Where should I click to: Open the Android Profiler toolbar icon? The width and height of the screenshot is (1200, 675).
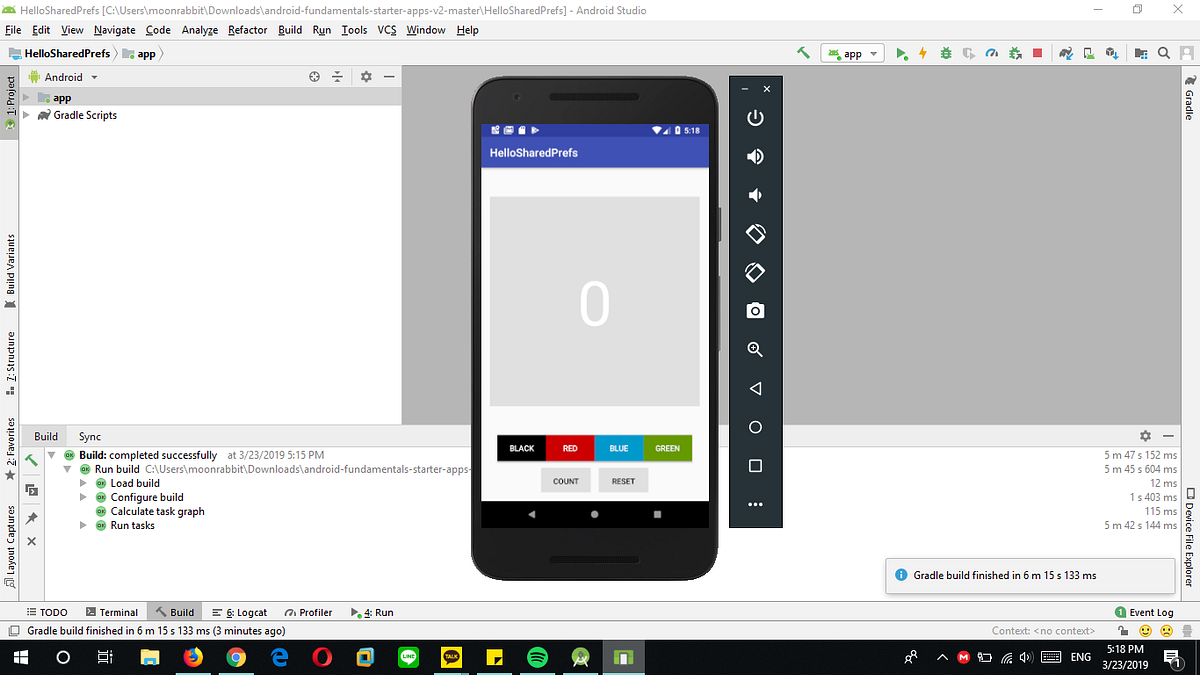coord(992,53)
